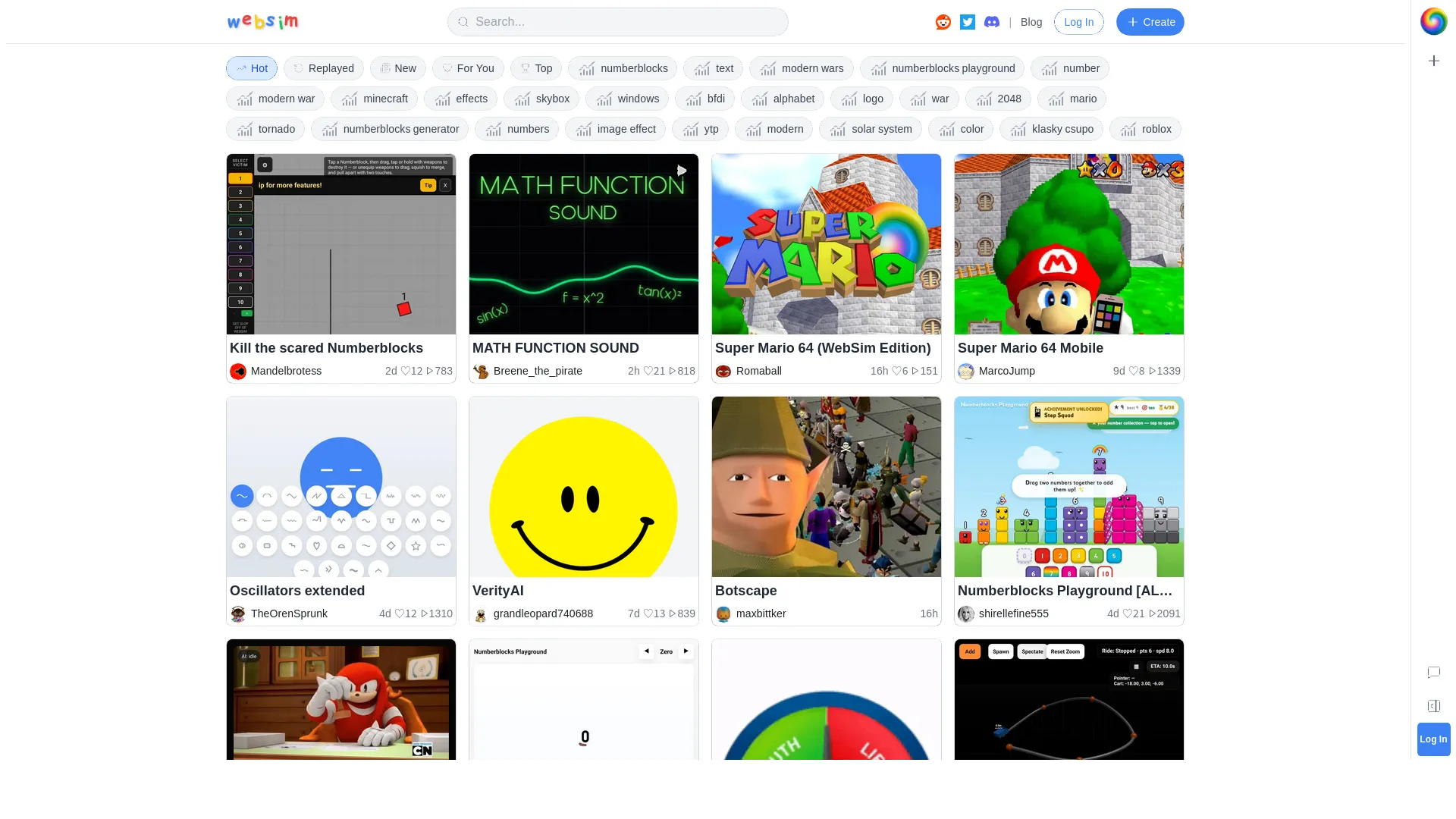This screenshot has width=1456, height=819.
Task: Open the Twitter icon link
Action: [x=968, y=22]
